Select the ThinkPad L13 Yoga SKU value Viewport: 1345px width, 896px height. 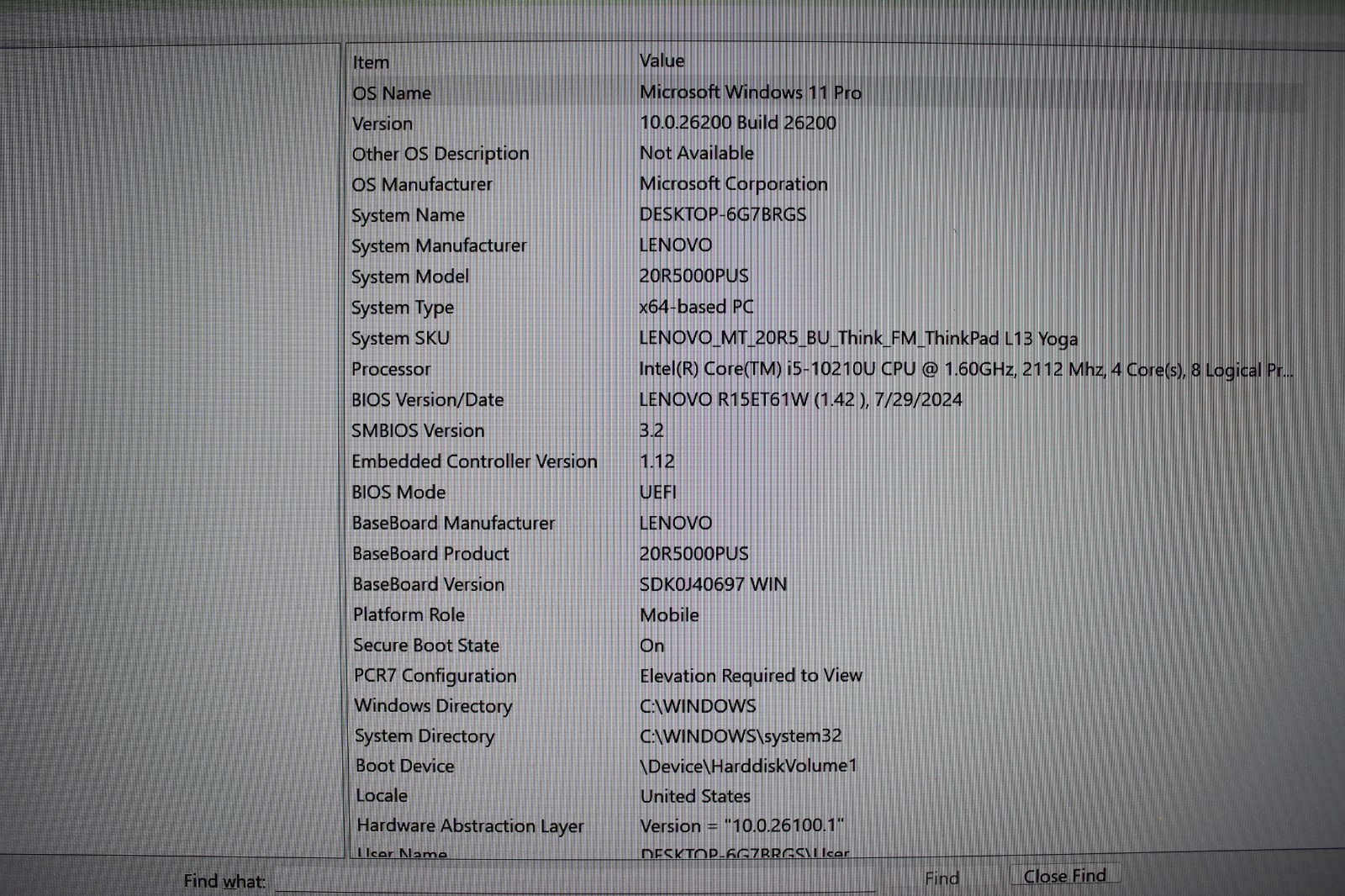pos(858,338)
